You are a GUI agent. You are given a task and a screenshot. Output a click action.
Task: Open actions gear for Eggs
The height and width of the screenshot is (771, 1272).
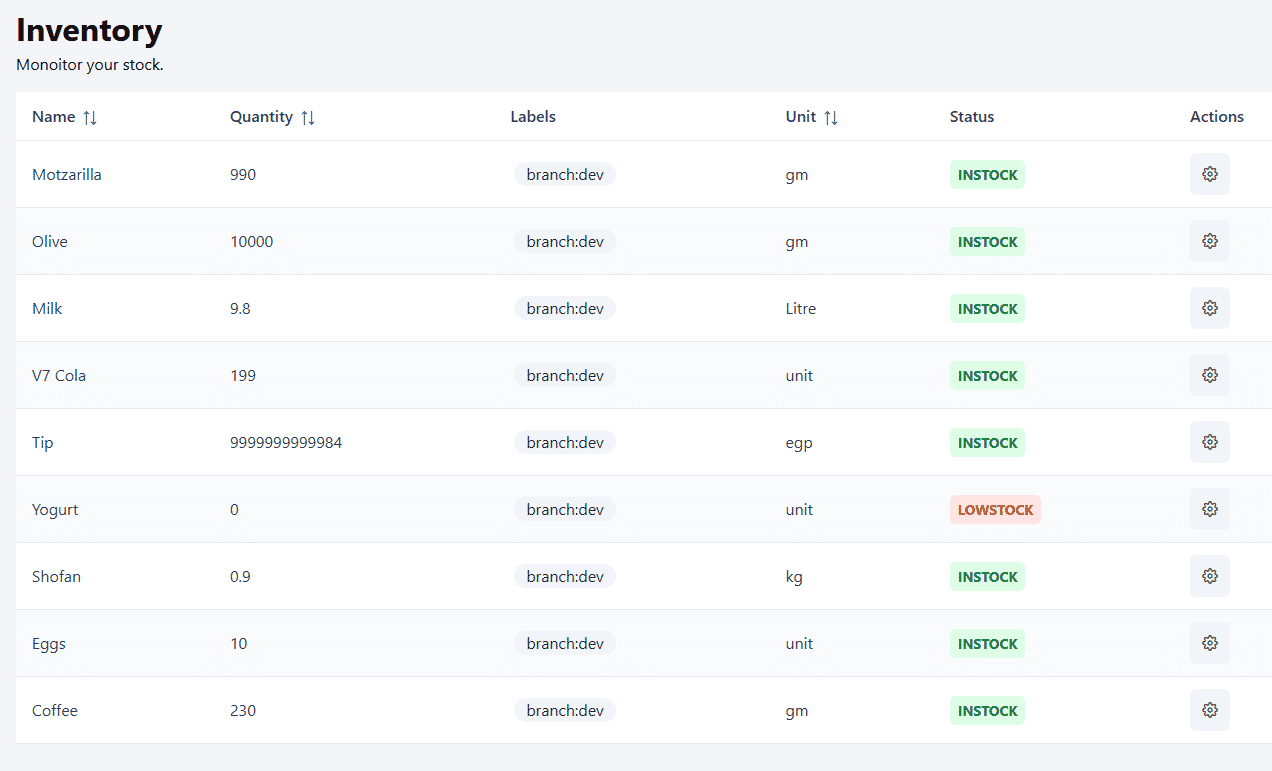[x=1209, y=643]
